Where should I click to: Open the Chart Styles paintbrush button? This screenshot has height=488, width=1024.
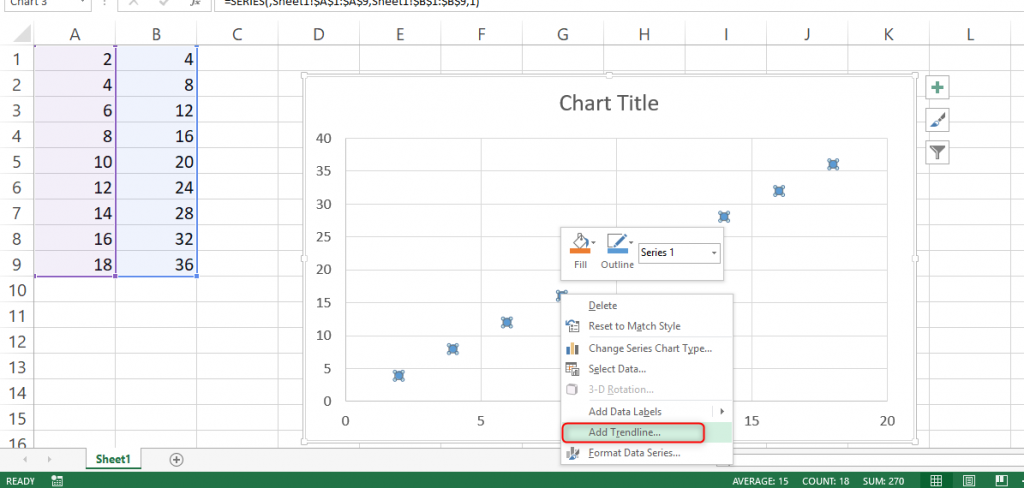click(937, 120)
